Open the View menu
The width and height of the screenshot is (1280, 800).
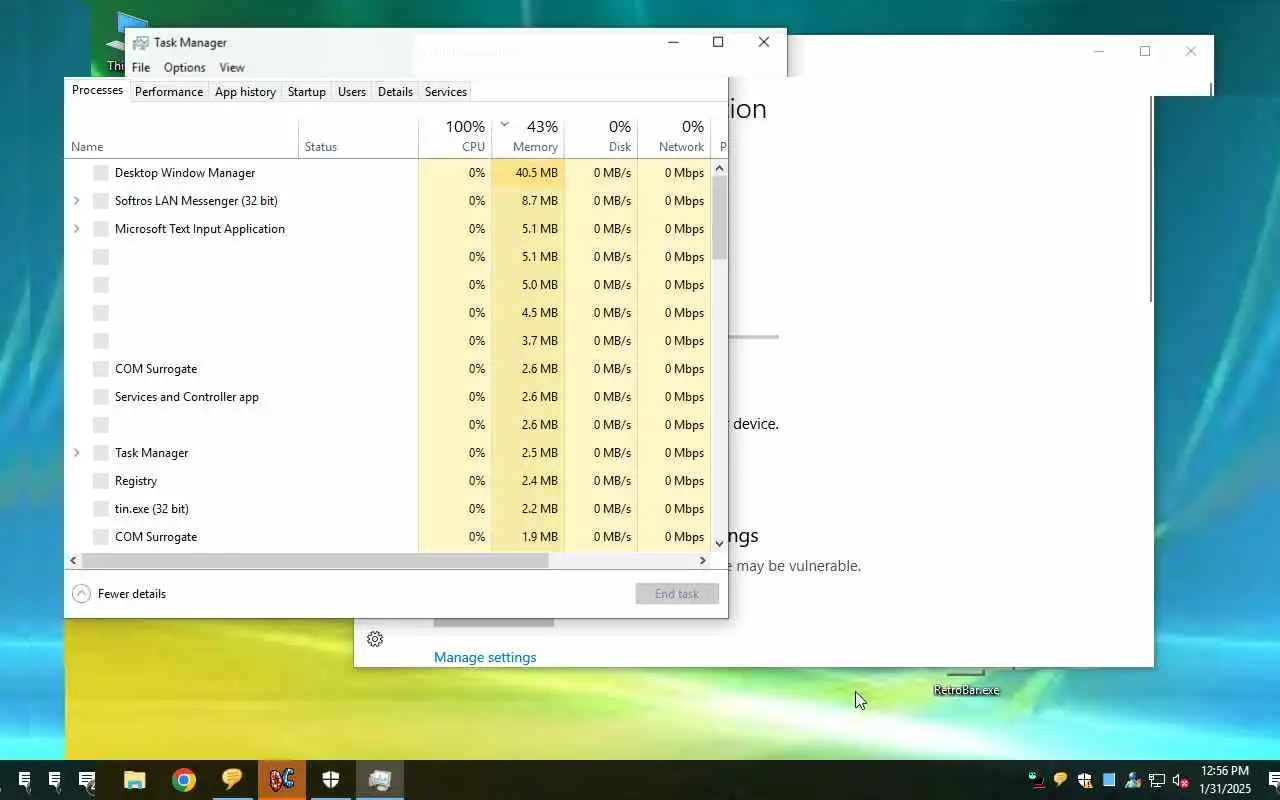232,67
